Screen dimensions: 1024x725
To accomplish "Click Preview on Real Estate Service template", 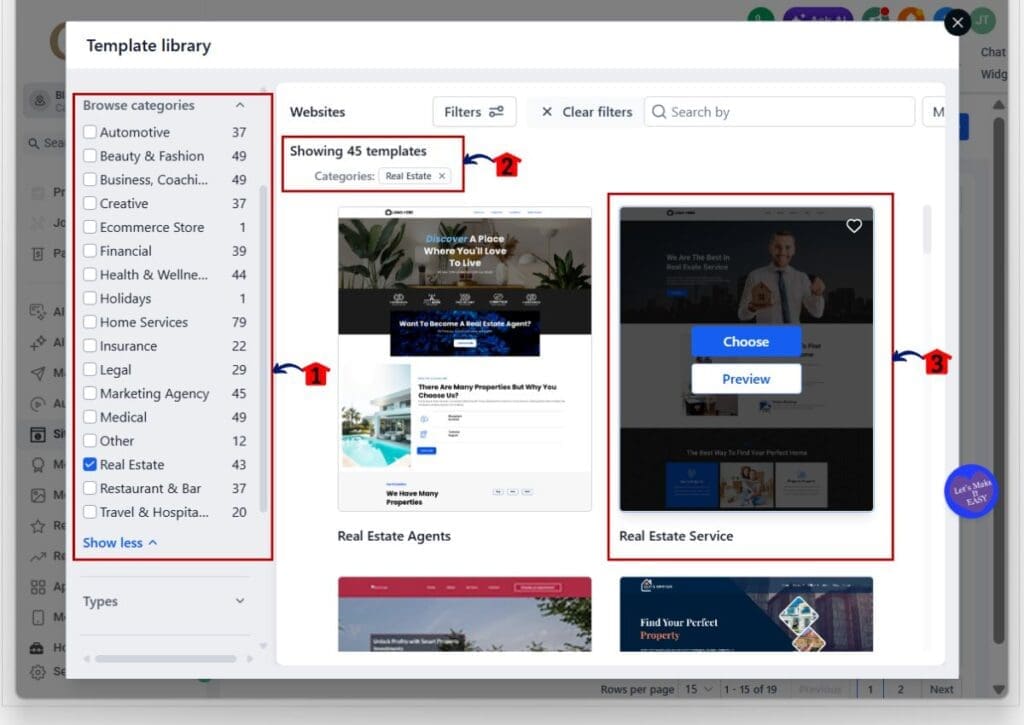I will [746, 379].
